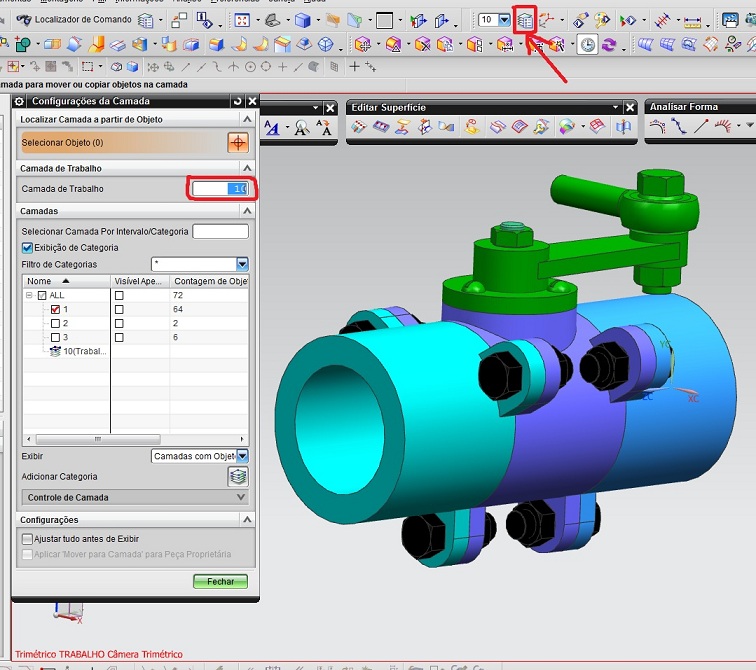Click the blue spline analysis icon in Analisar Forma
The width and height of the screenshot is (756, 670).
click(x=679, y=126)
